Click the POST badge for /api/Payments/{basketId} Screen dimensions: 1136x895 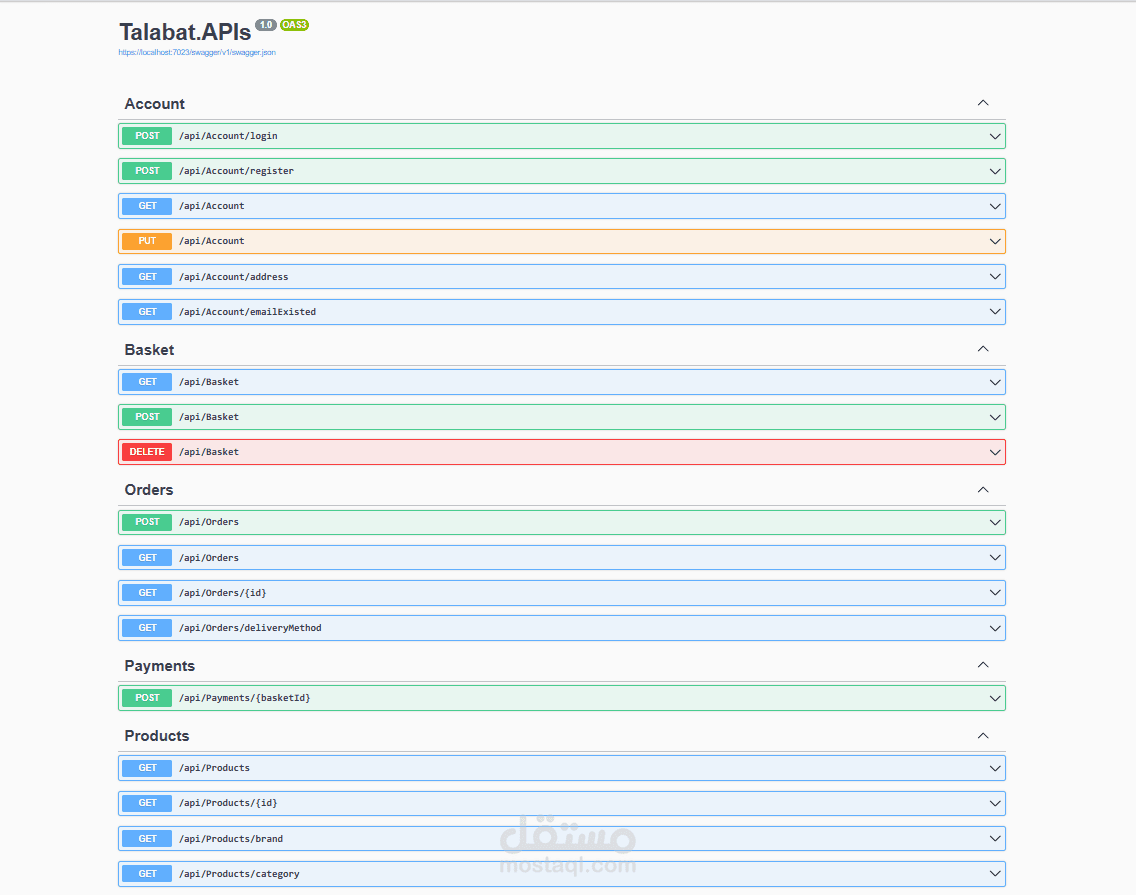[x=147, y=698]
